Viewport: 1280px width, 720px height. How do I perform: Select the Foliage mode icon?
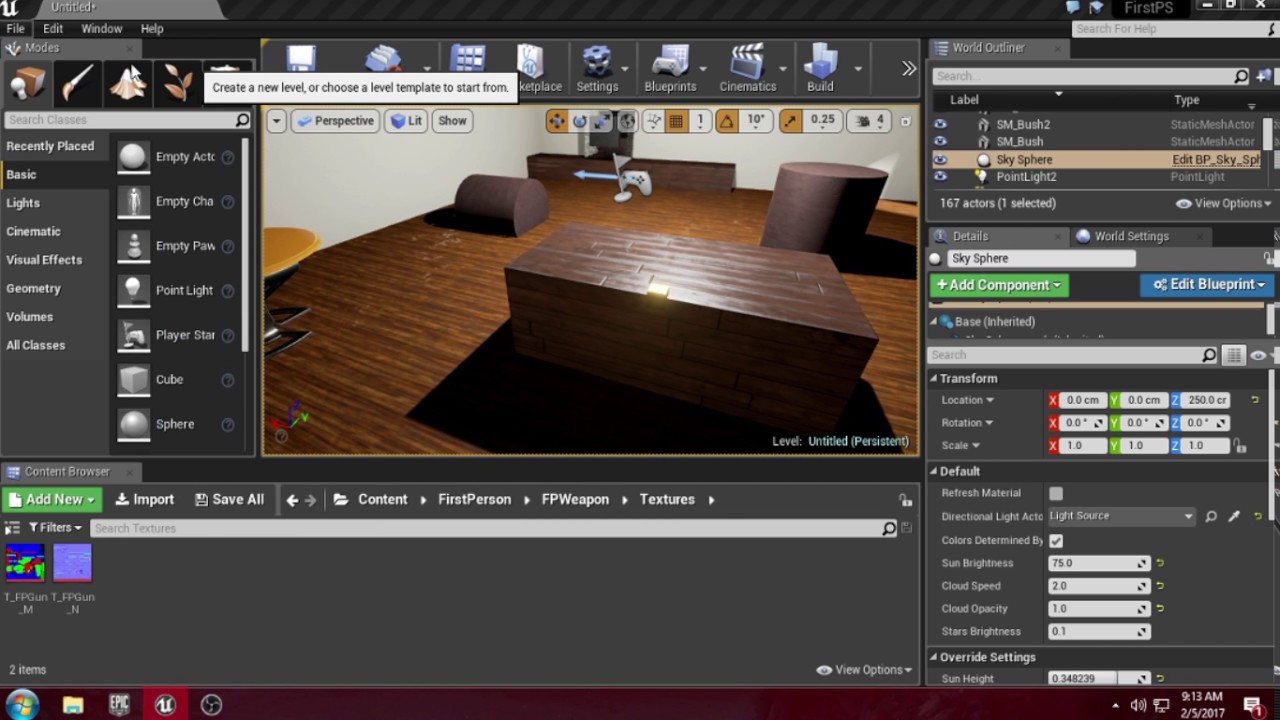(177, 83)
